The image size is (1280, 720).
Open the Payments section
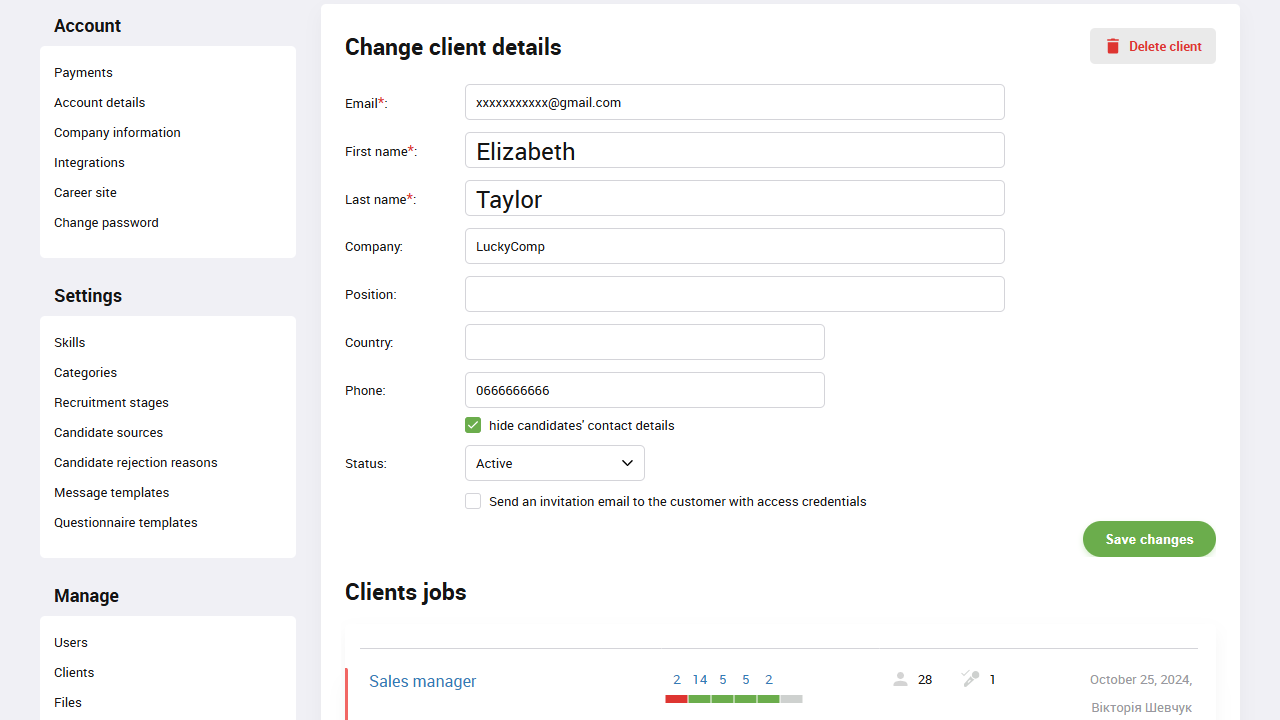tap(83, 72)
